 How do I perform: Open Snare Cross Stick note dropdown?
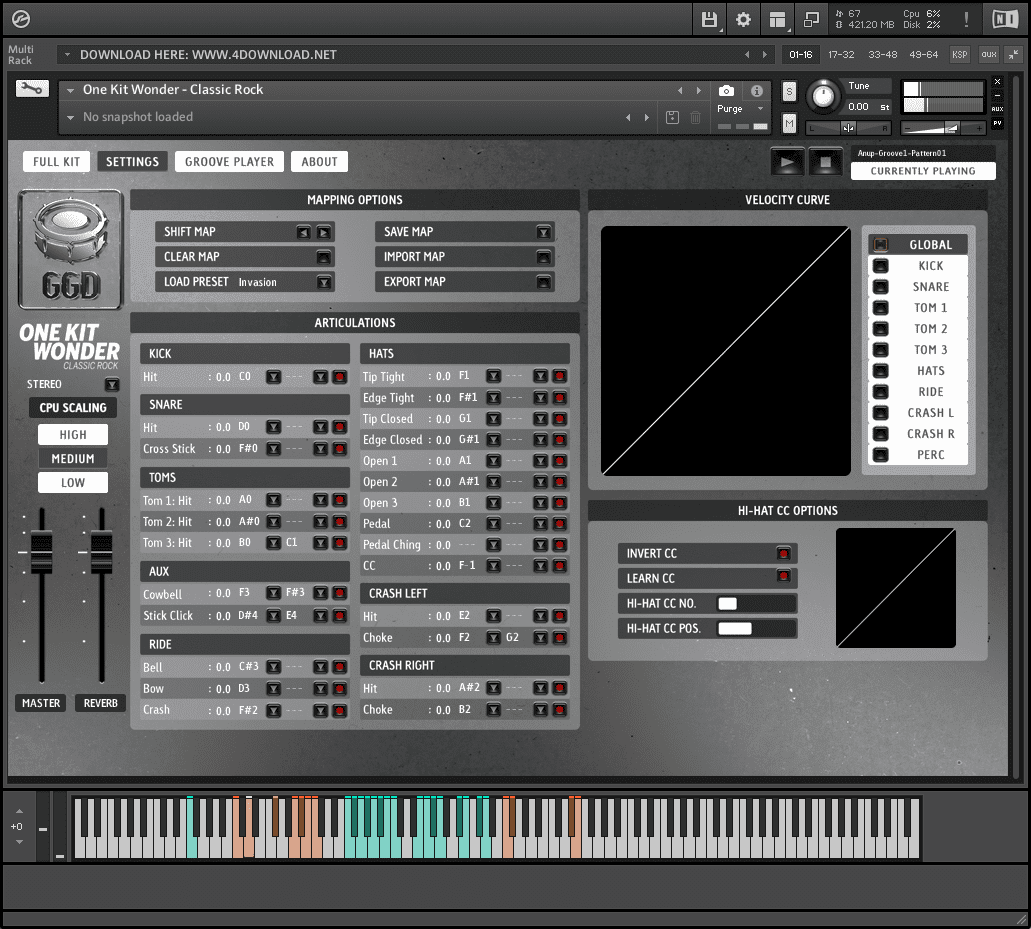pyautogui.click(x=274, y=449)
